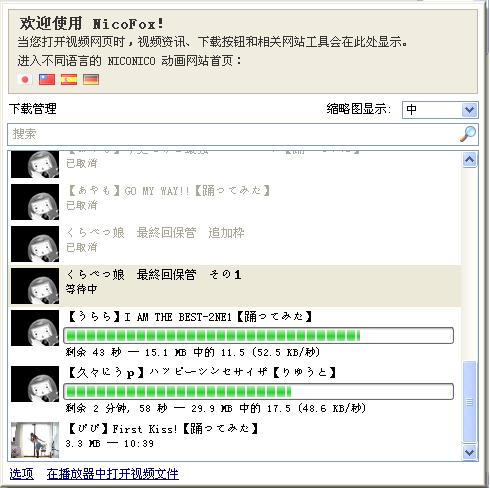Open the Taiwan flag Niconico homepage

coord(47,80)
